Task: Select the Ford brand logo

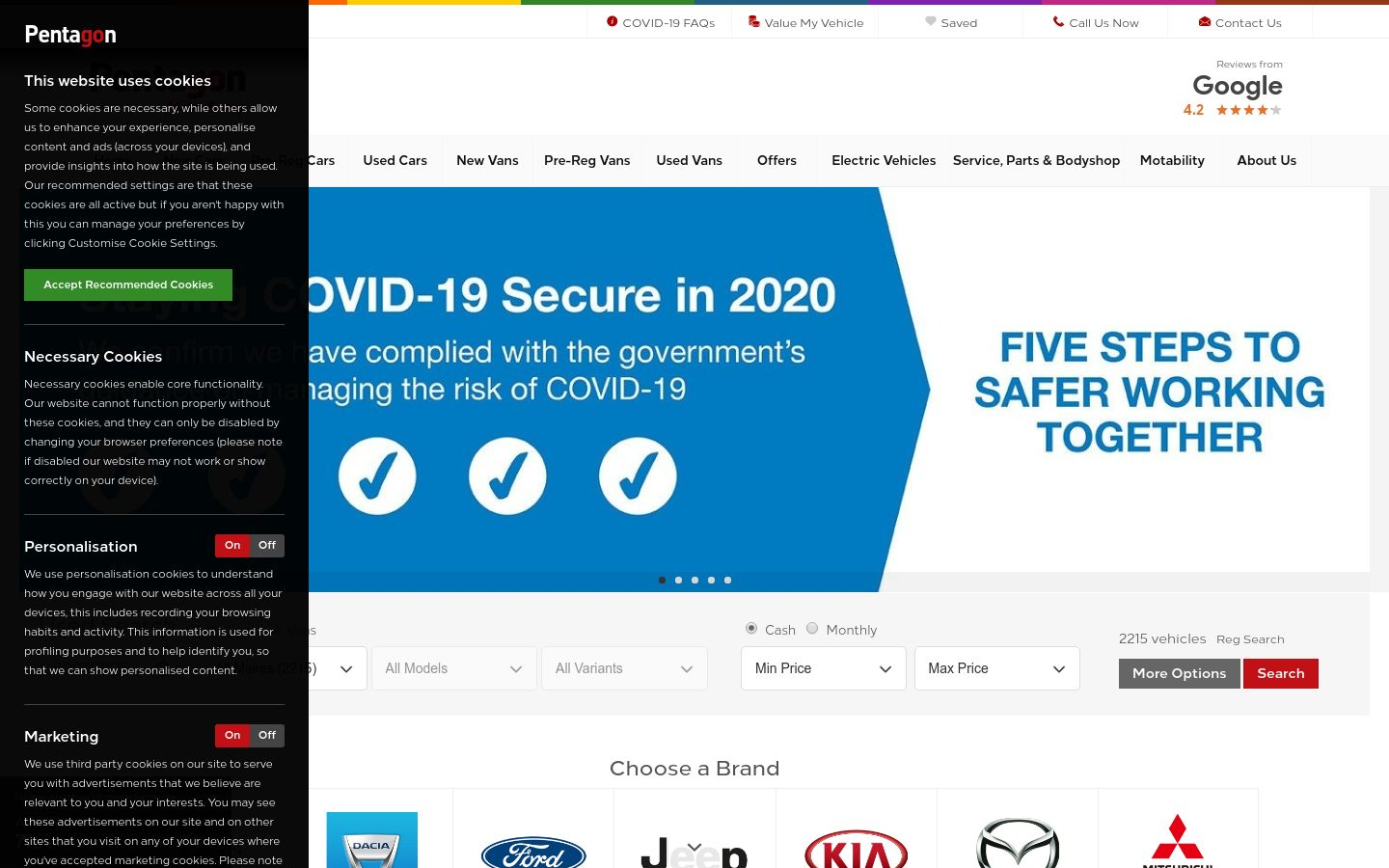Action: click(533, 852)
